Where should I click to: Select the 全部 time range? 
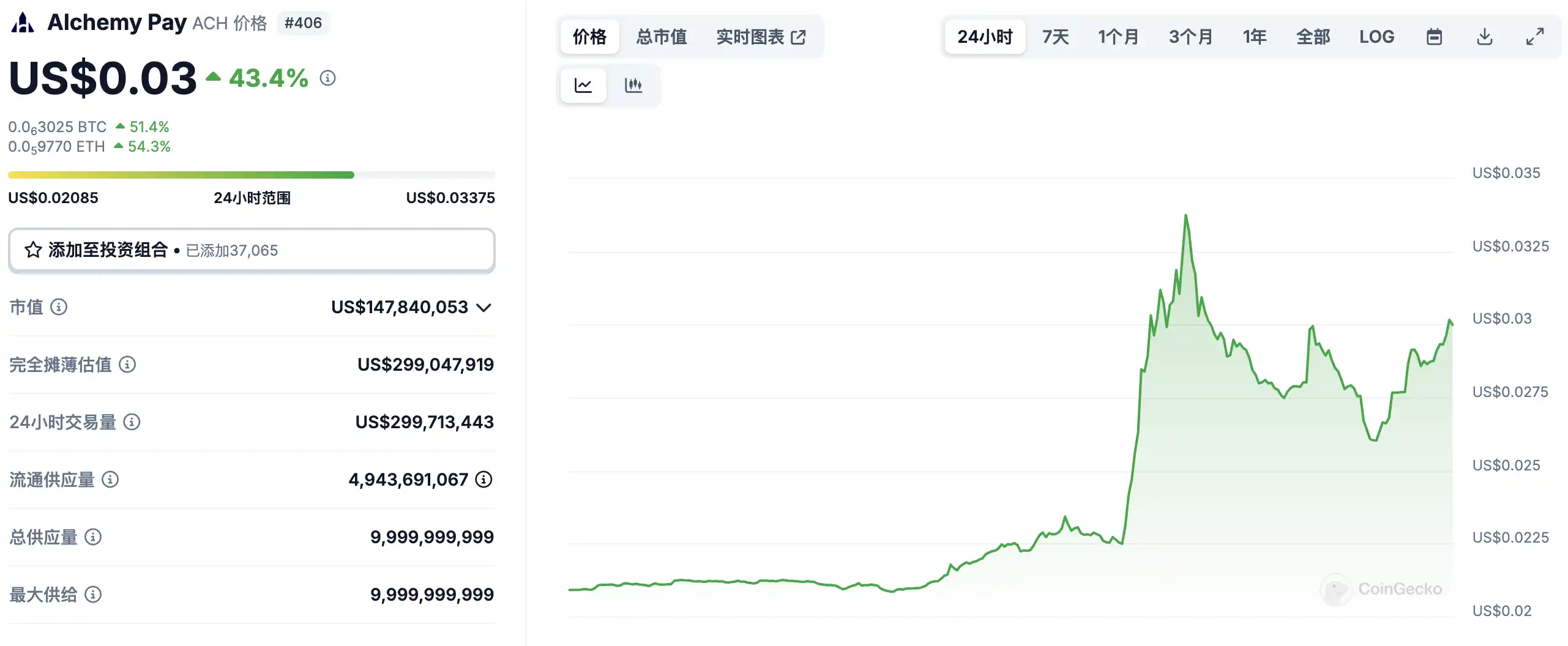(x=1313, y=37)
